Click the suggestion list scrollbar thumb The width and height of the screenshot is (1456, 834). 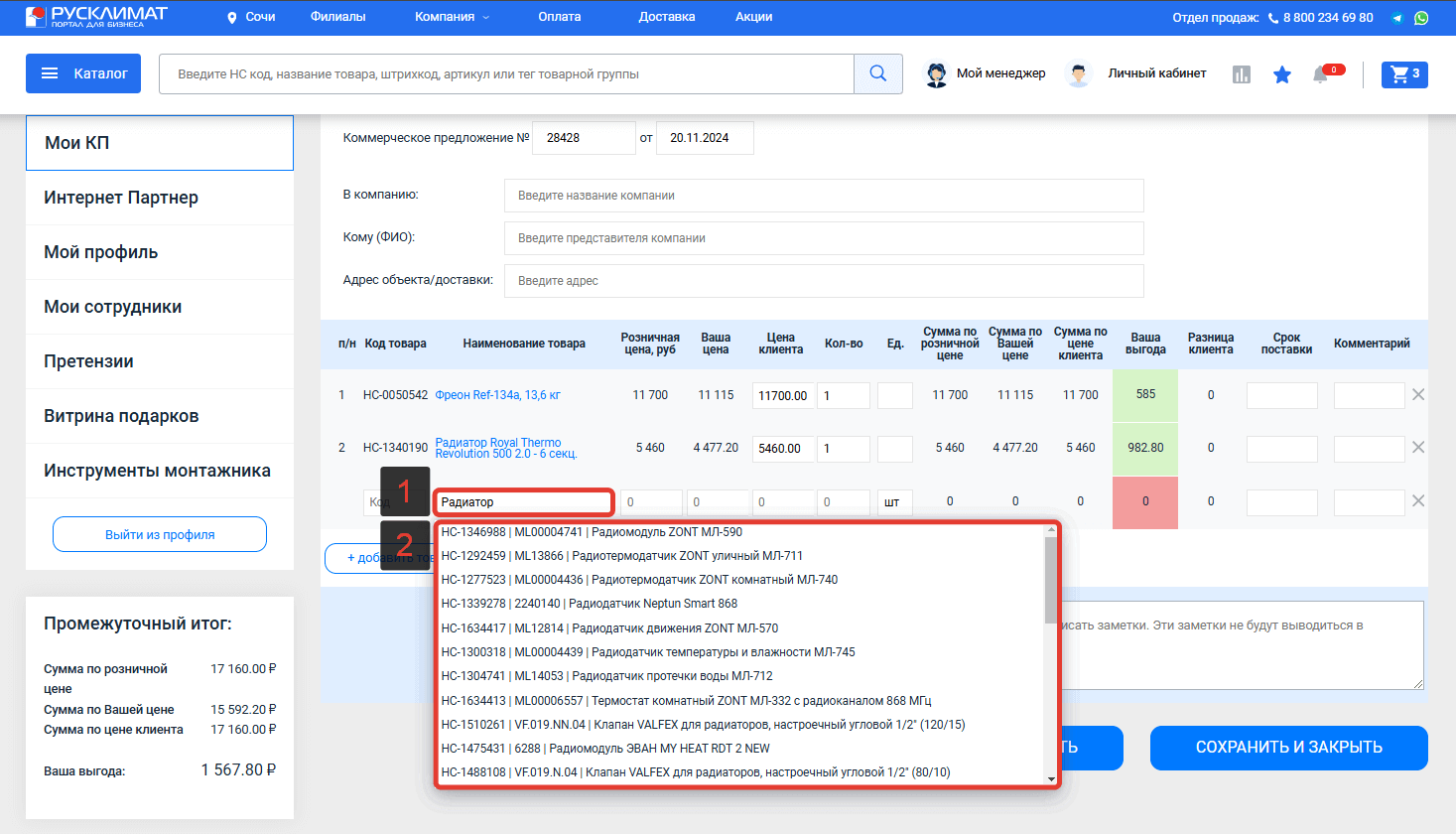click(1051, 581)
